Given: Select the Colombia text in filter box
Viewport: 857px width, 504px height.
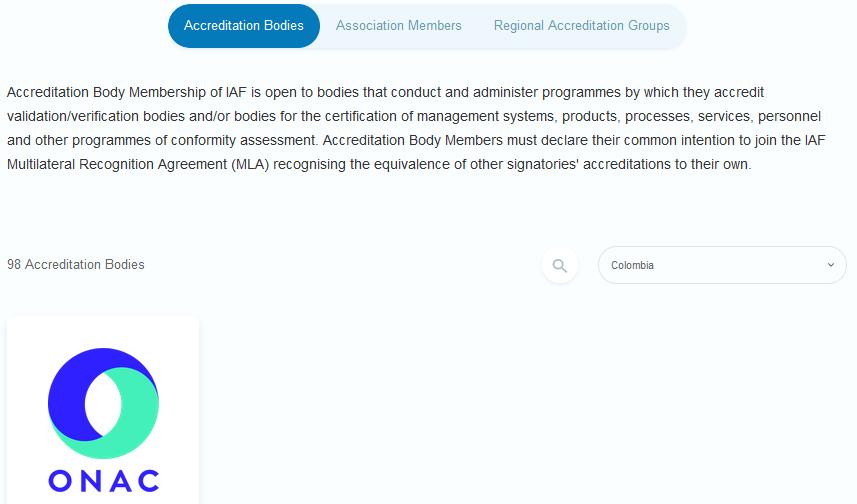Looking at the screenshot, I should [x=632, y=265].
